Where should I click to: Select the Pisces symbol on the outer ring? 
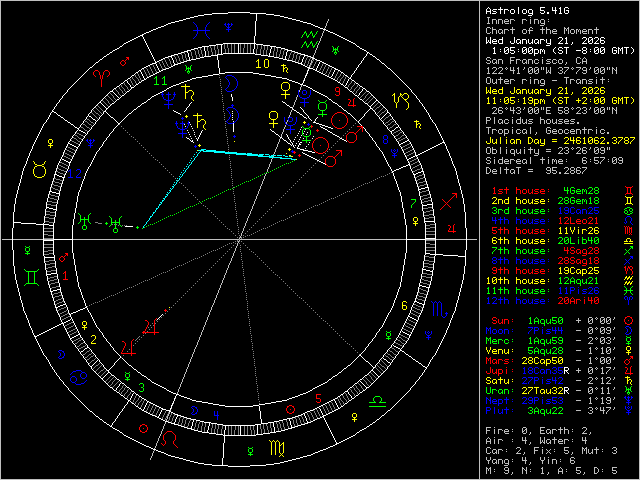pyautogui.click(x=202, y=30)
